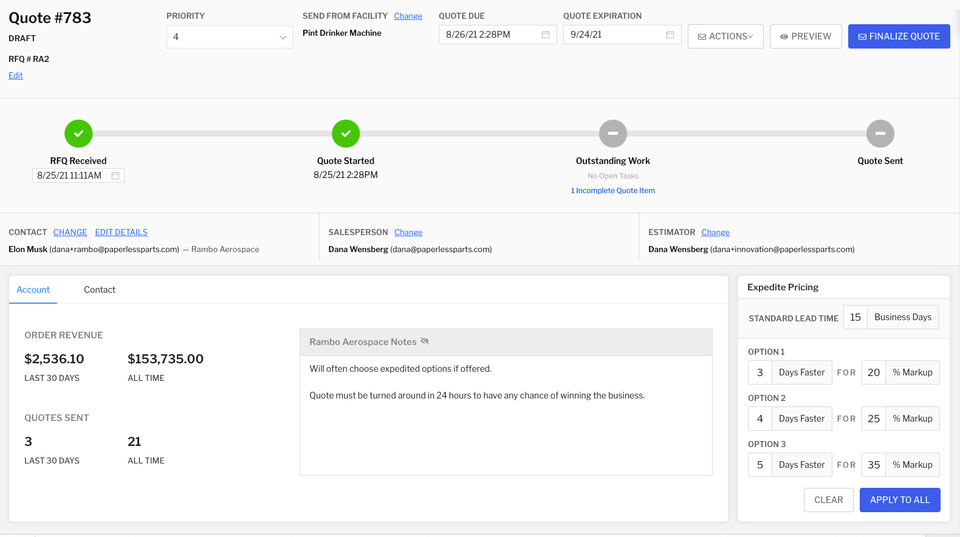This screenshot has width=960, height=537.
Task: Click Option 1 Days Faster field showing 3
Action: click(760, 372)
